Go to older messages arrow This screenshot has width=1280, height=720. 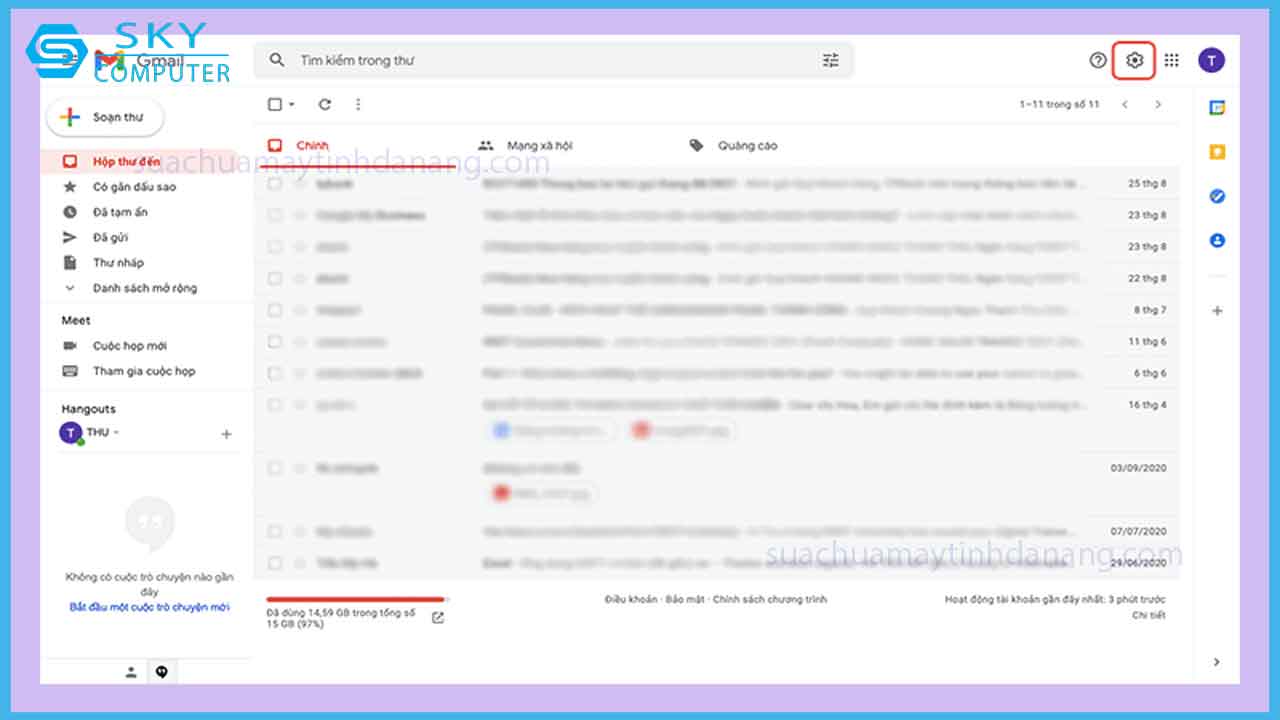pyautogui.click(x=1158, y=104)
